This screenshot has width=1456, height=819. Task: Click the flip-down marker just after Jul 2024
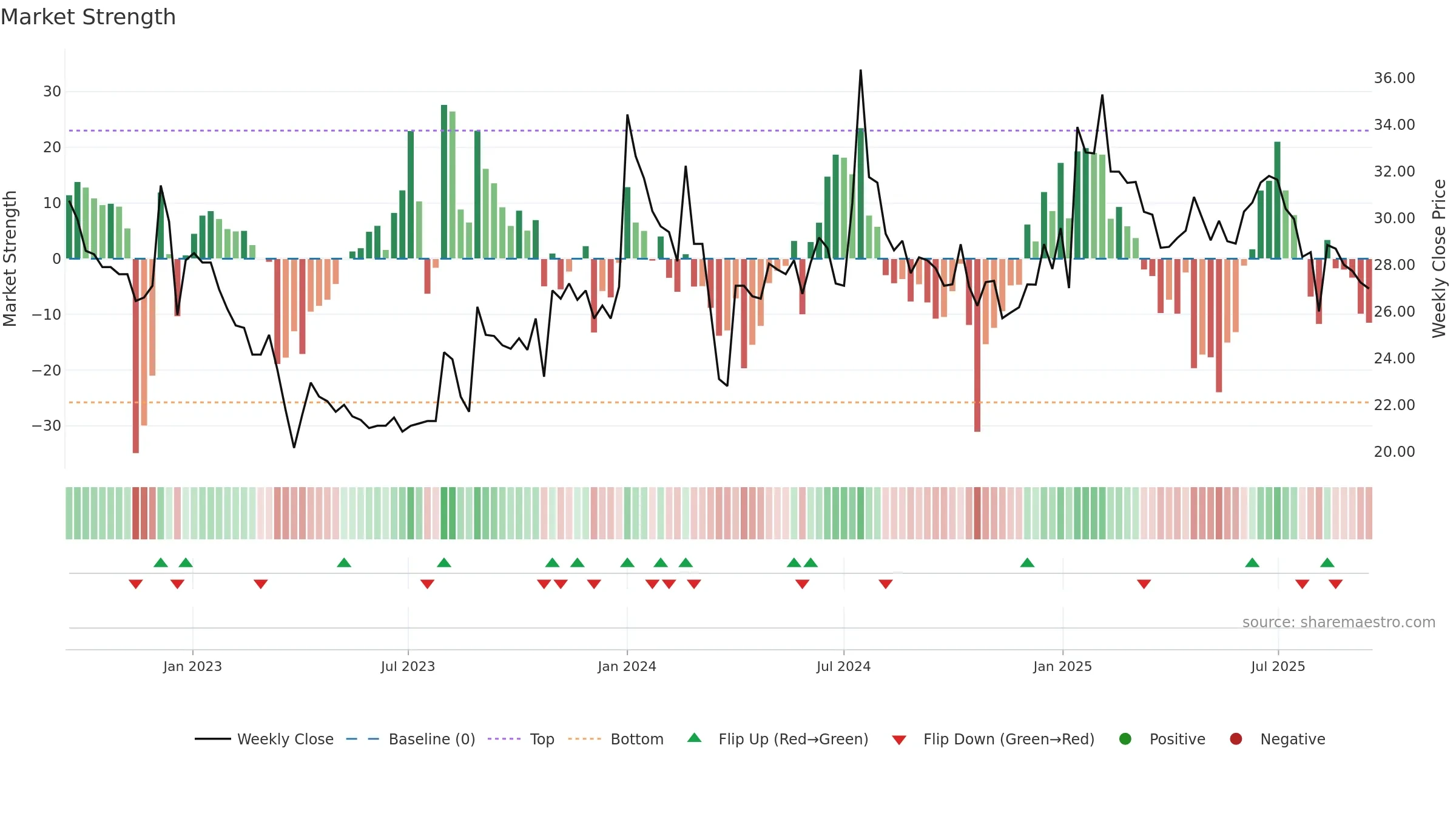(x=886, y=584)
